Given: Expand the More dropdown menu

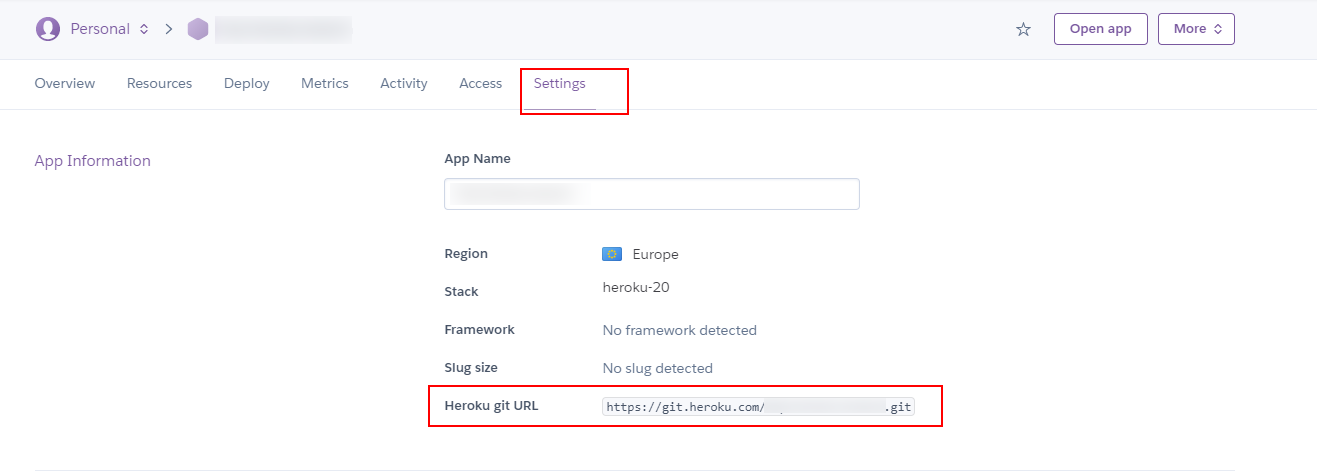Looking at the screenshot, I should click(x=1196, y=29).
